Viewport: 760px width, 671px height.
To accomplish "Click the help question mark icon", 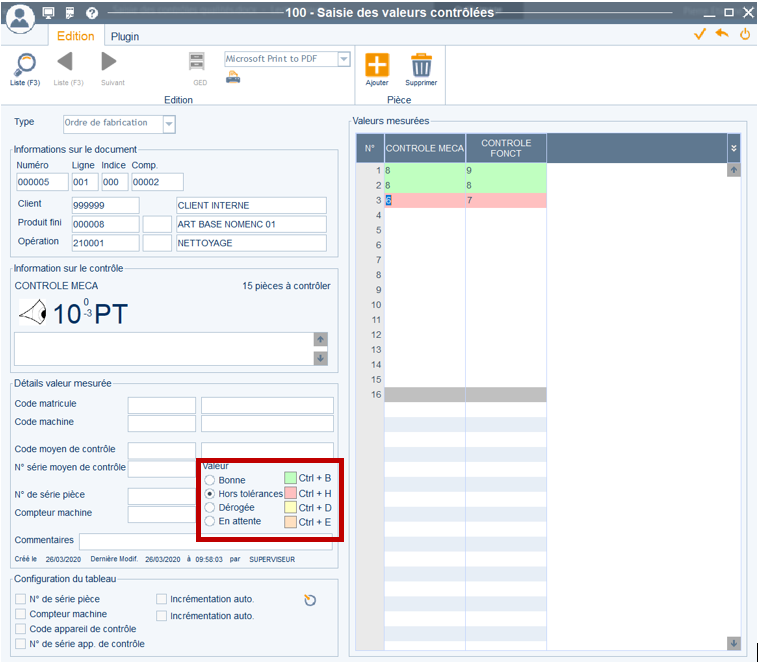I will (92, 13).
